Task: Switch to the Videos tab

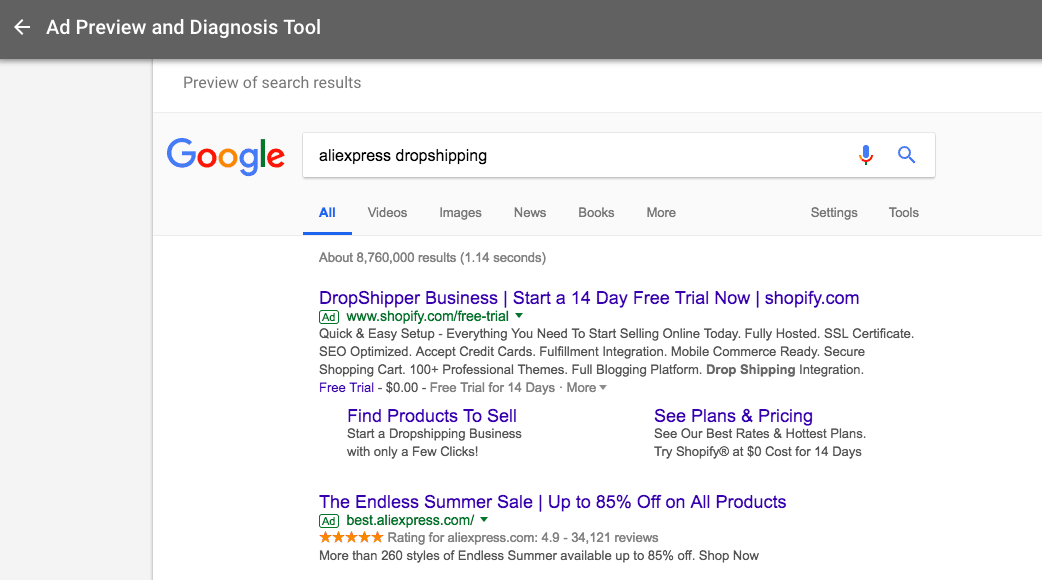Action: point(387,212)
